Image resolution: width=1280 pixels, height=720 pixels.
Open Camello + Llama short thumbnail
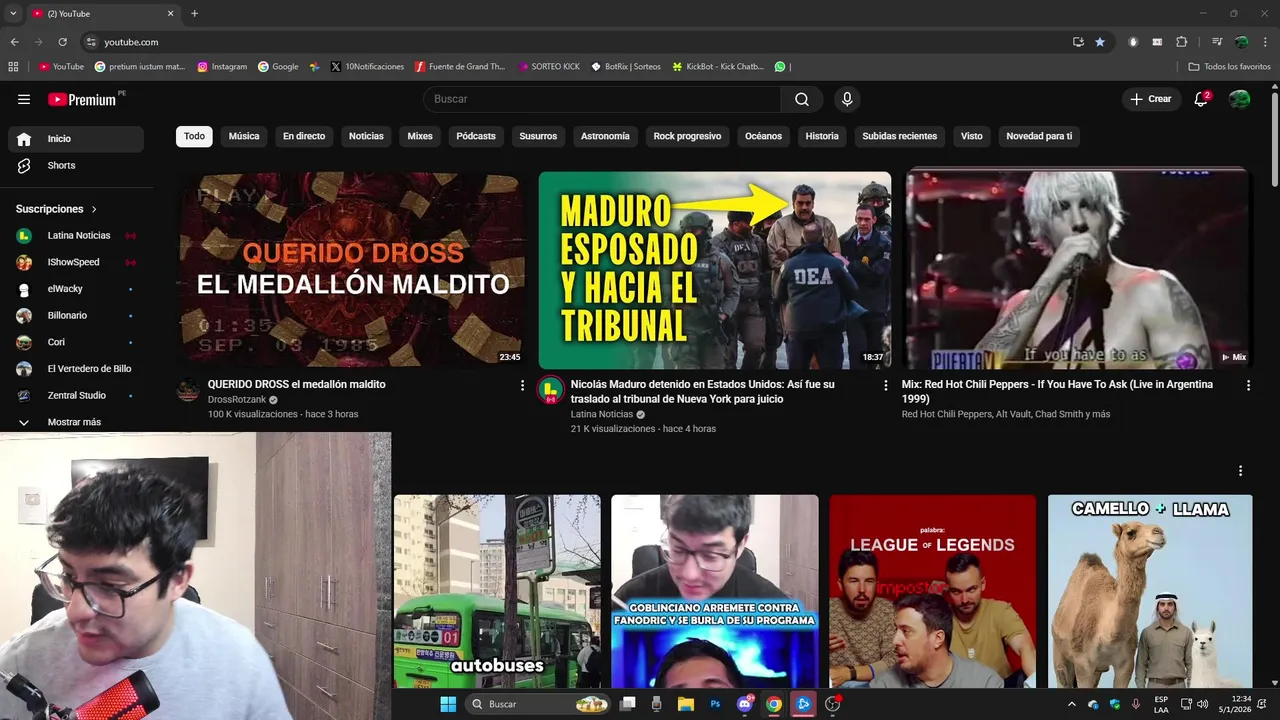(1150, 590)
